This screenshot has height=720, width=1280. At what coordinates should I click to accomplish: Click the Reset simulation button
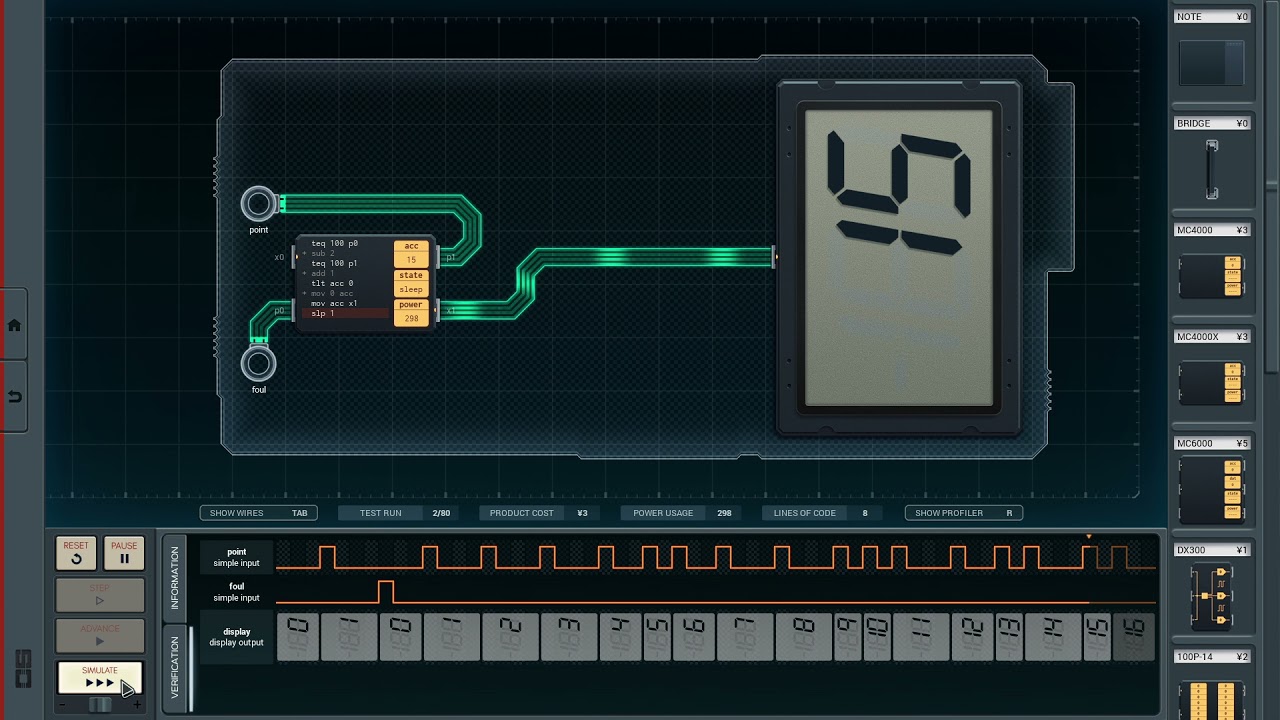pyautogui.click(x=76, y=553)
